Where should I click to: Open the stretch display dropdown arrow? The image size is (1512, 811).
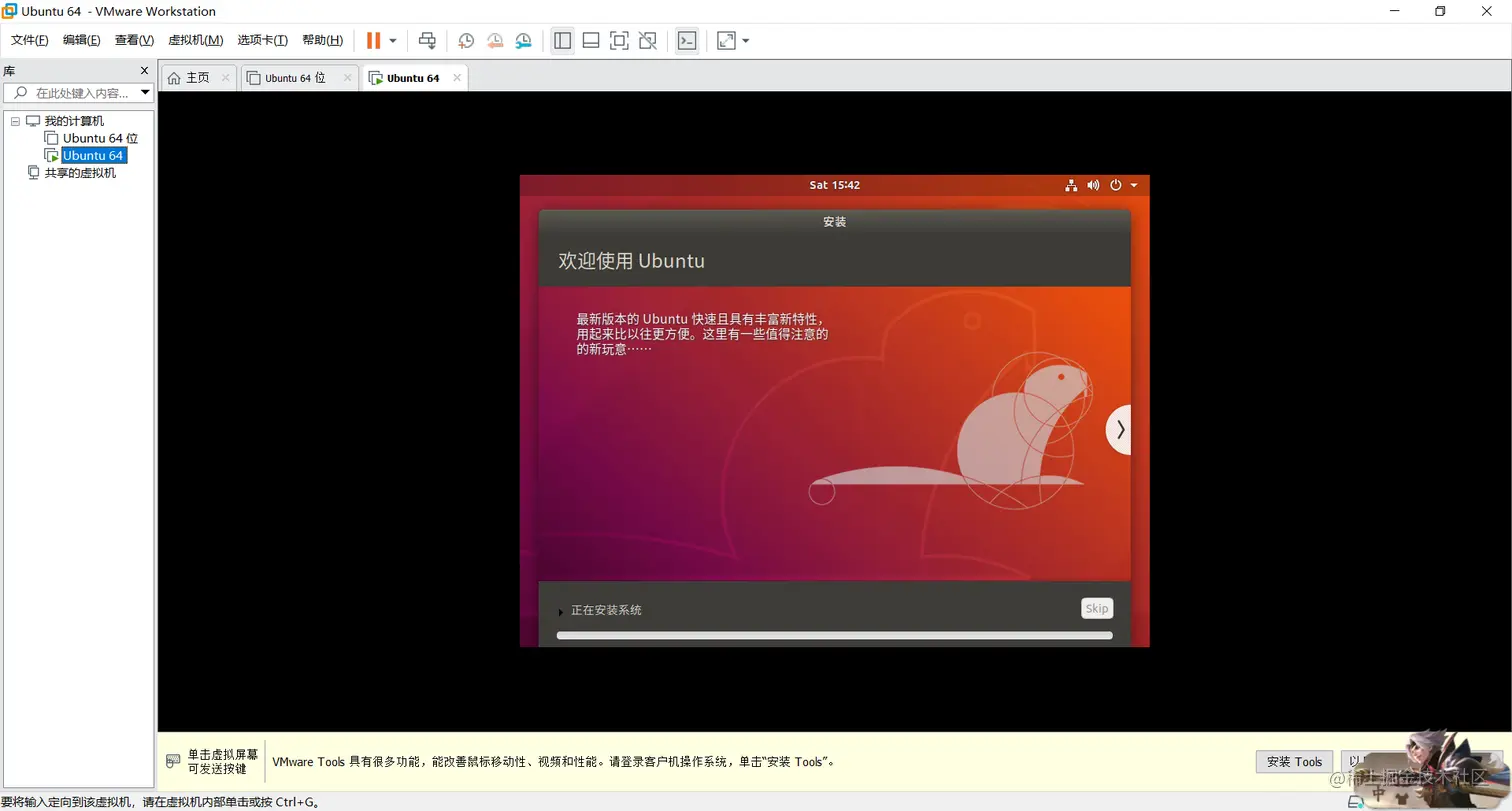tap(746, 41)
